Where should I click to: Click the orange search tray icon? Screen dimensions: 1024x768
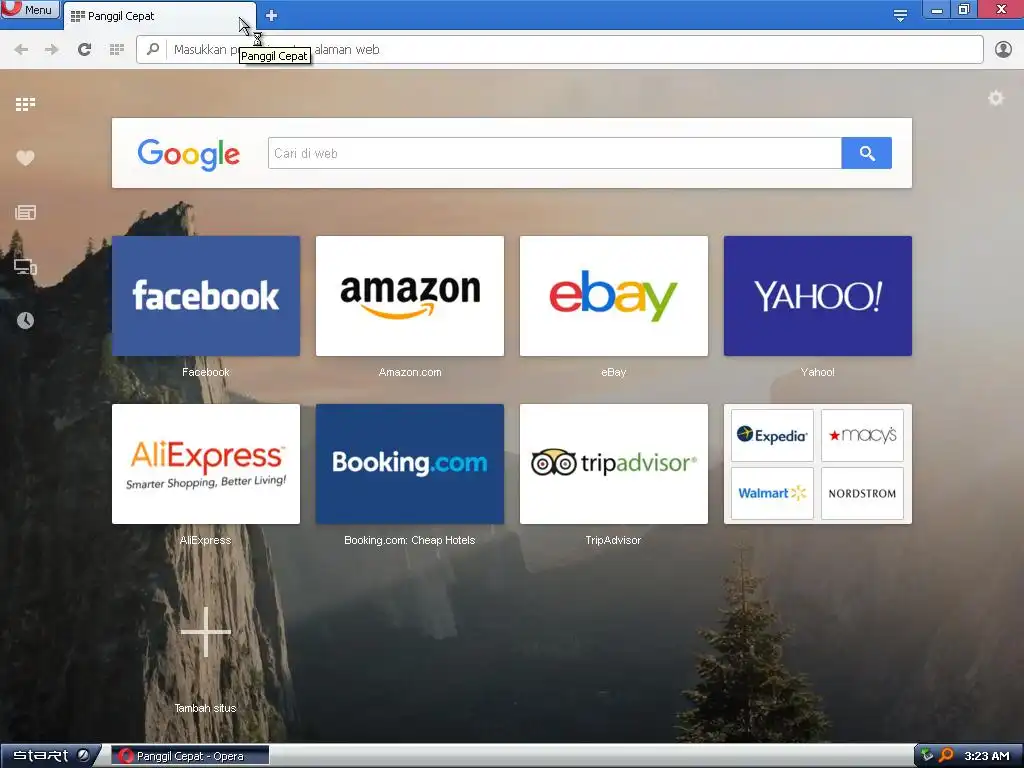(x=946, y=756)
